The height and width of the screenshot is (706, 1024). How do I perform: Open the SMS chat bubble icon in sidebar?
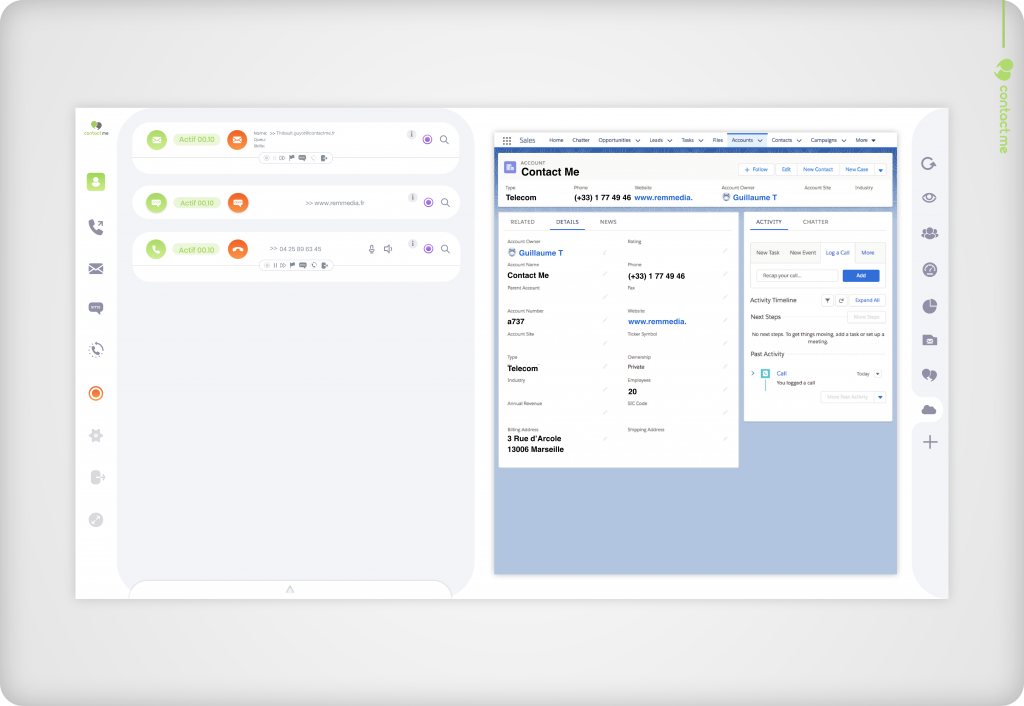tap(96, 308)
